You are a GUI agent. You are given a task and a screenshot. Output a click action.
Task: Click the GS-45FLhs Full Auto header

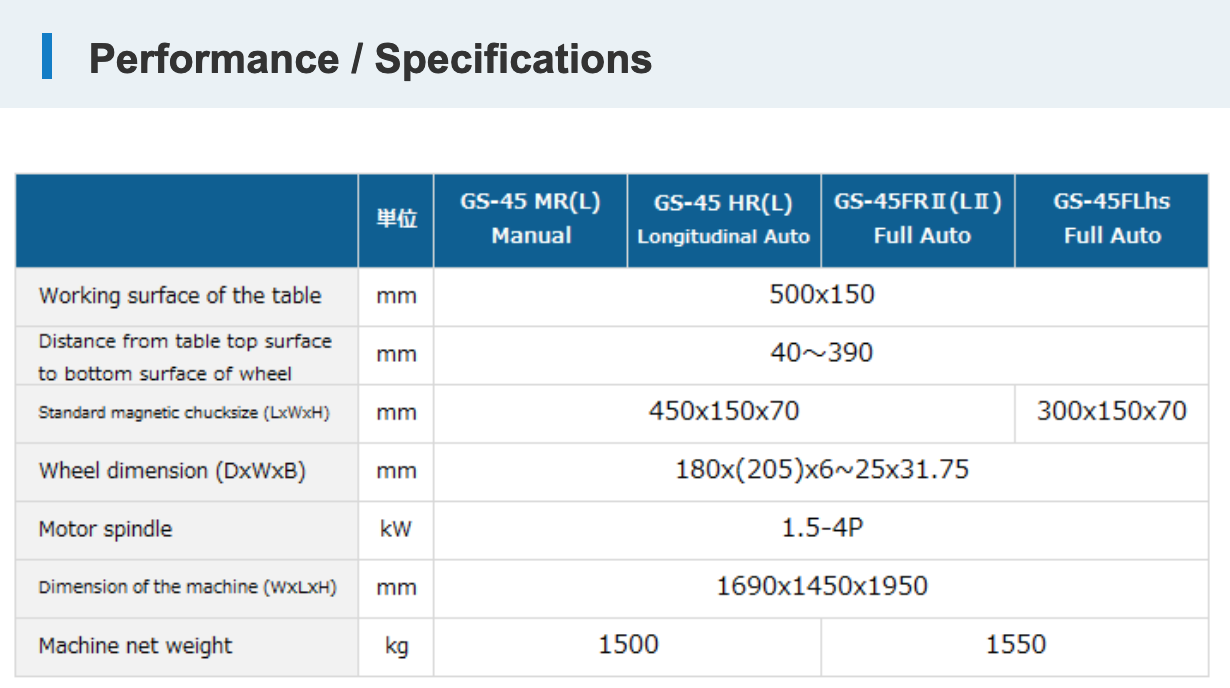[x=1111, y=219]
